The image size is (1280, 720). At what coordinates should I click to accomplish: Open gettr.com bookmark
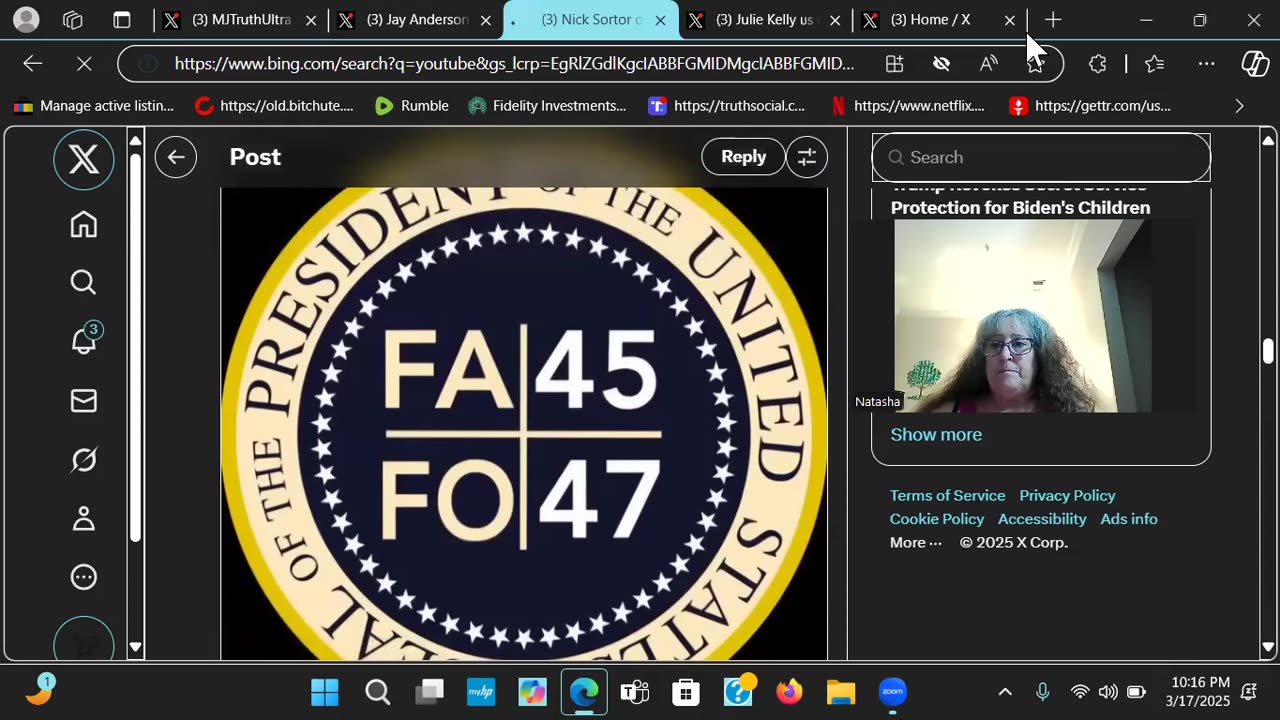pyautogui.click(x=1090, y=106)
